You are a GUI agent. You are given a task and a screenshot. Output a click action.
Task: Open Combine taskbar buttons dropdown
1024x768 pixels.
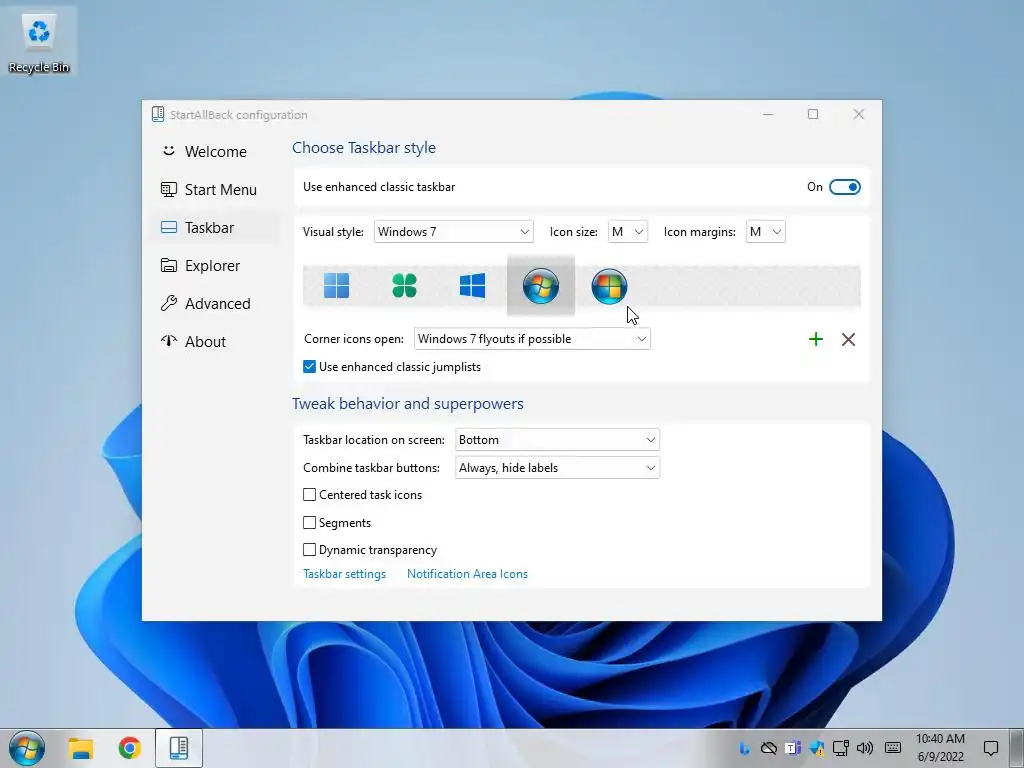pyautogui.click(x=557, y=468)
